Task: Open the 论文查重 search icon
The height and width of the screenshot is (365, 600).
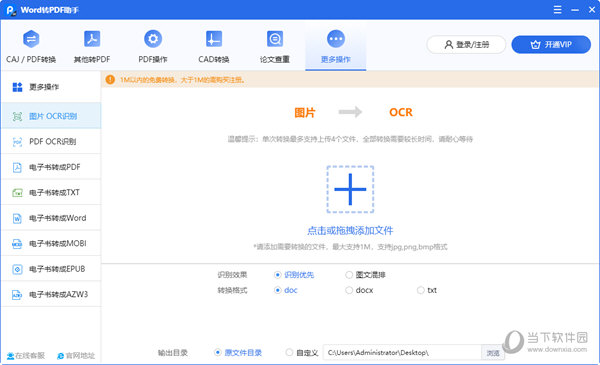Action: [x=275, y=39]
